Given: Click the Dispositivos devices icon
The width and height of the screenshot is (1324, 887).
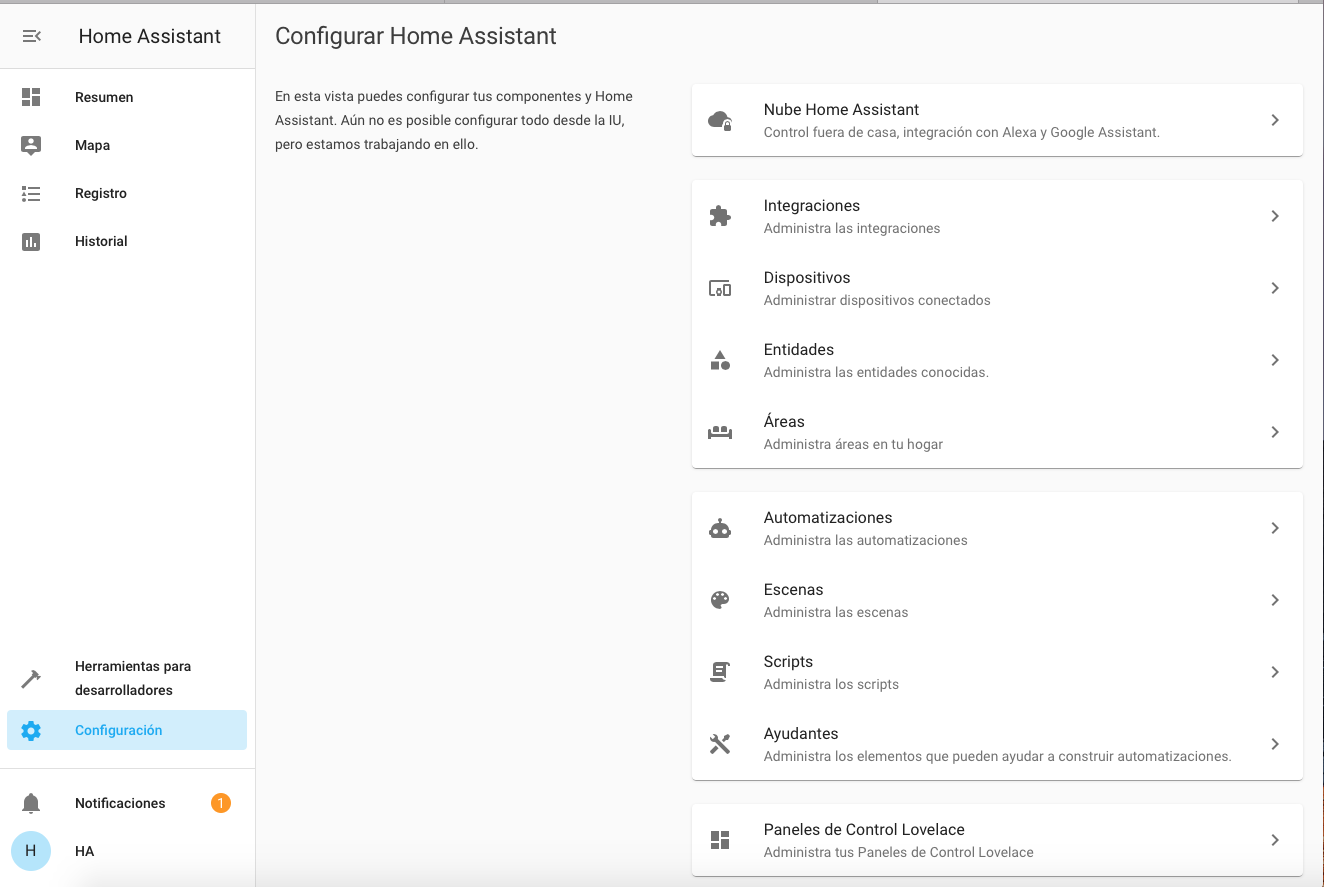Looking at the screenshot, I should click(720, 288).
